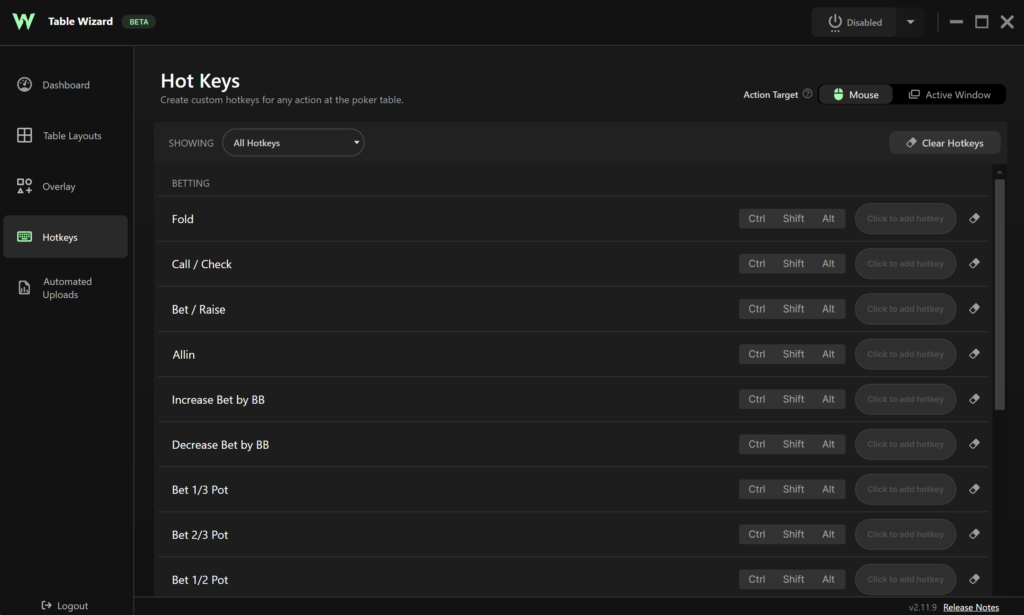
Task: Clear the Allin hotkey eraser icon
Action: (x=974, y=354)
